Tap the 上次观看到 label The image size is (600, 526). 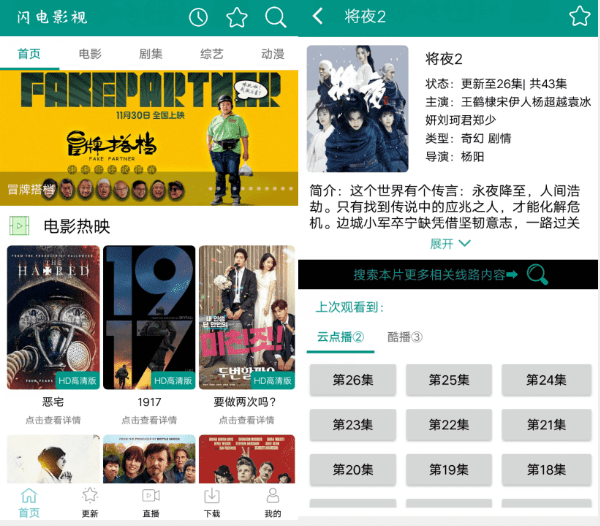coord(350,307)
